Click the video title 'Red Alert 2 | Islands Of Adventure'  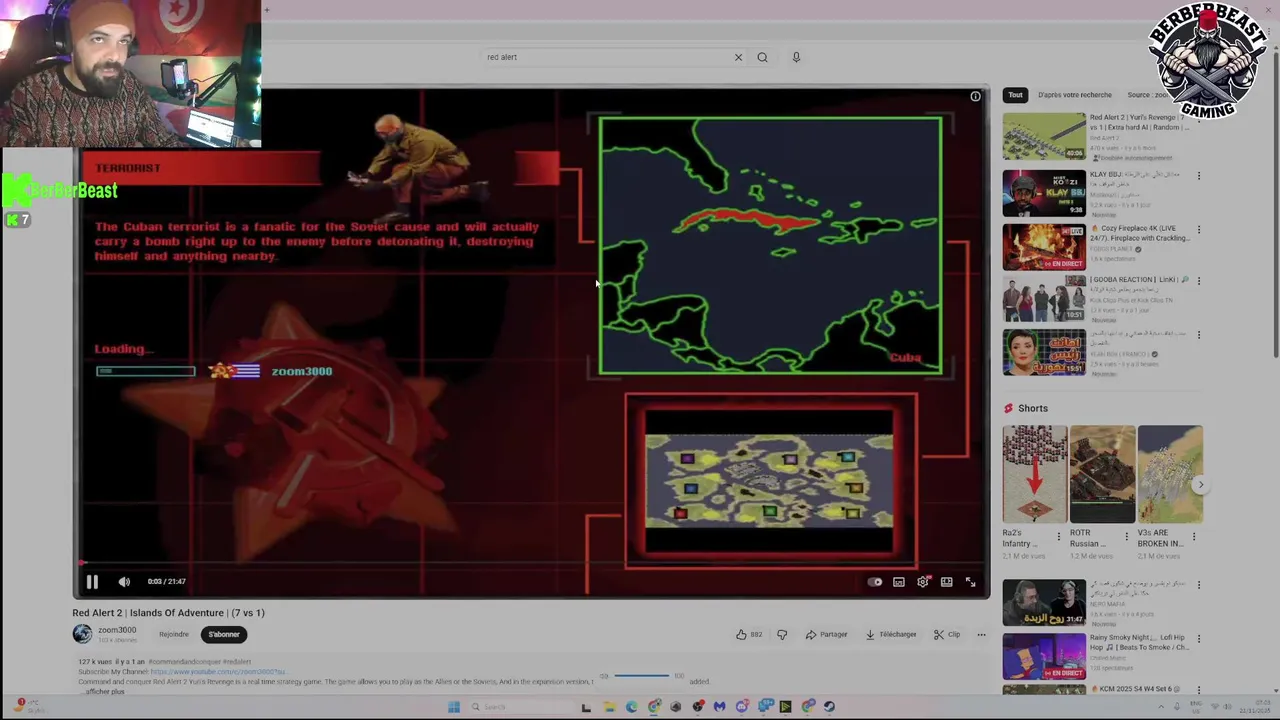point(168,613)
